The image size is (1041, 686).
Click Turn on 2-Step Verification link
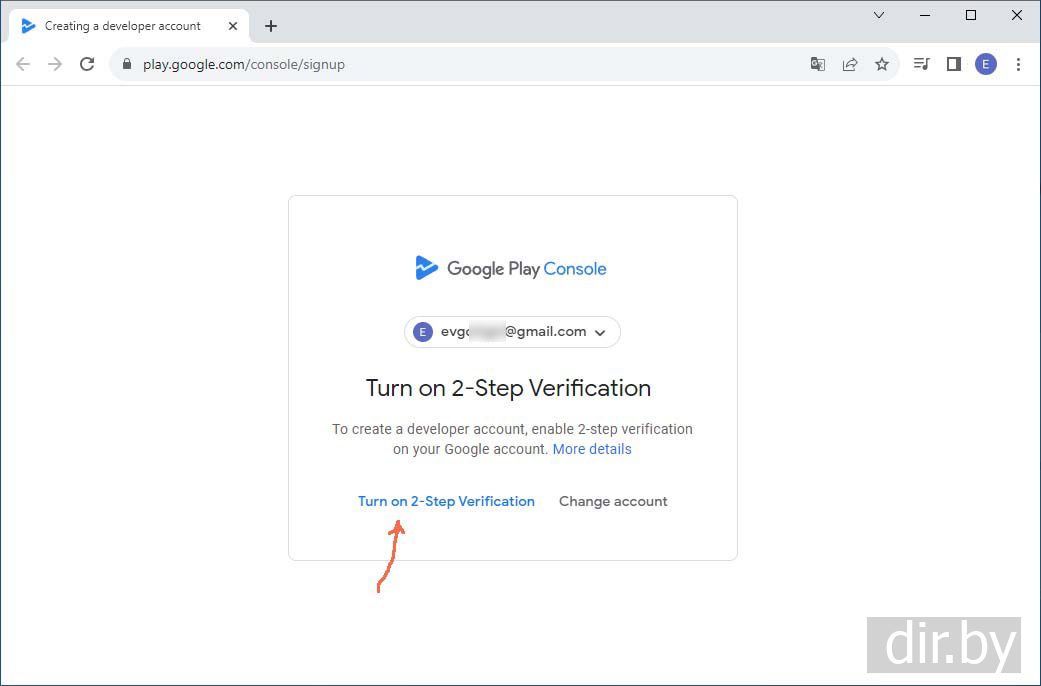pos(446,501)
